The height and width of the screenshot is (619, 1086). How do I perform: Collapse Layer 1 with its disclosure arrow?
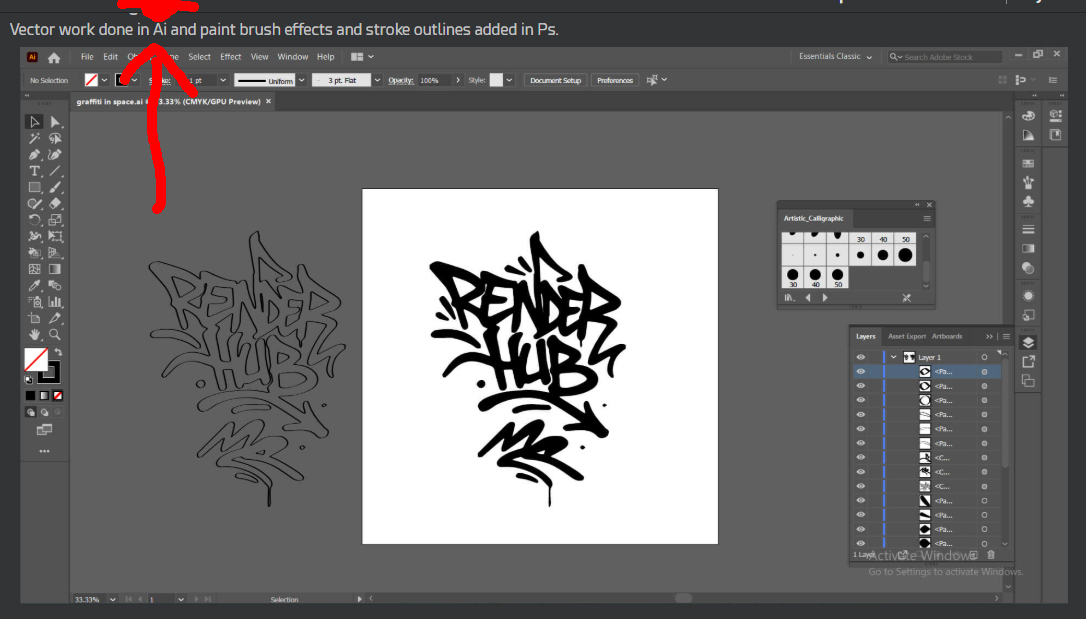[894, 357]
